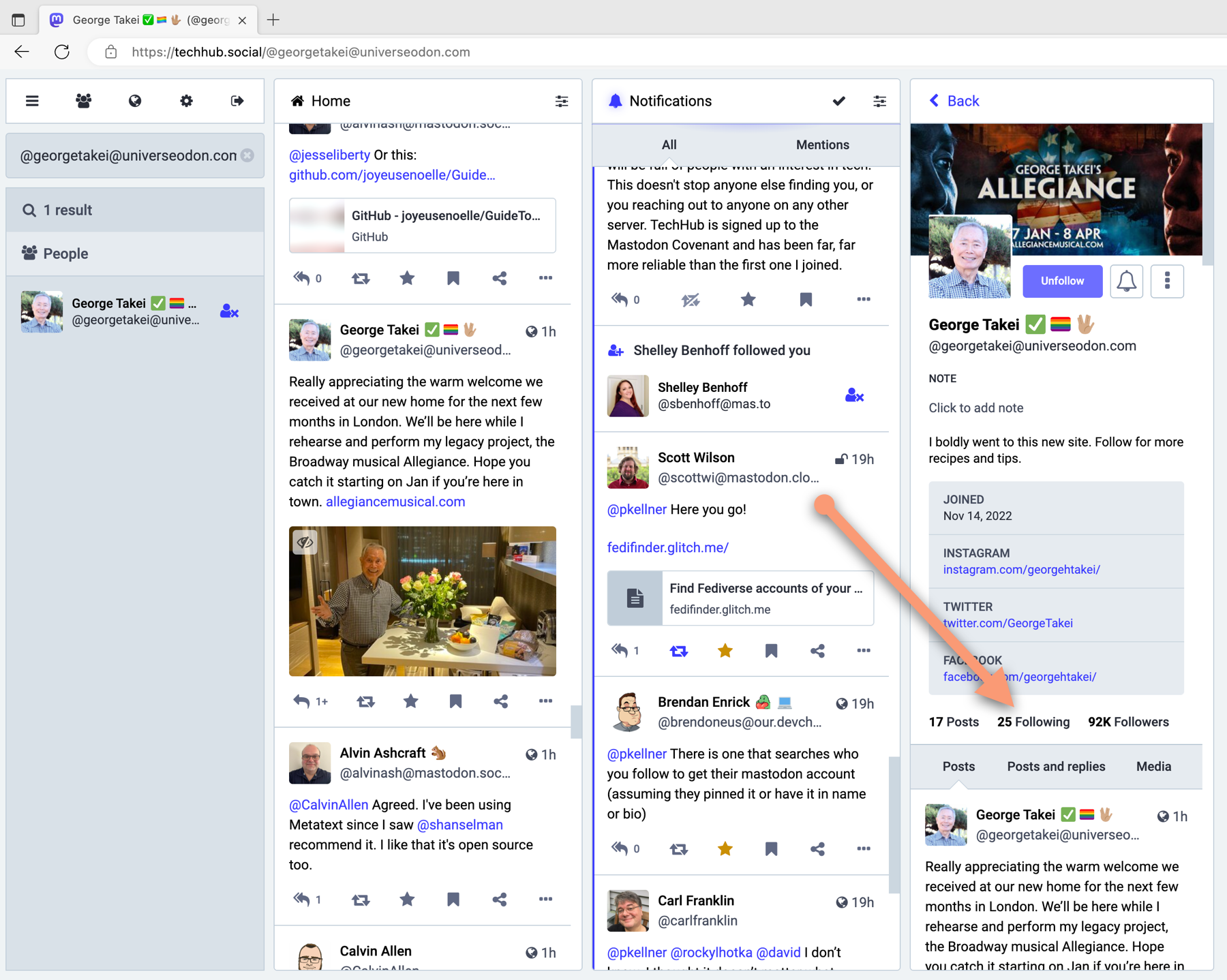Open Home column settings sliders icon
Viewport: 1227px width, 980px height.
click(x=562, y=101)
